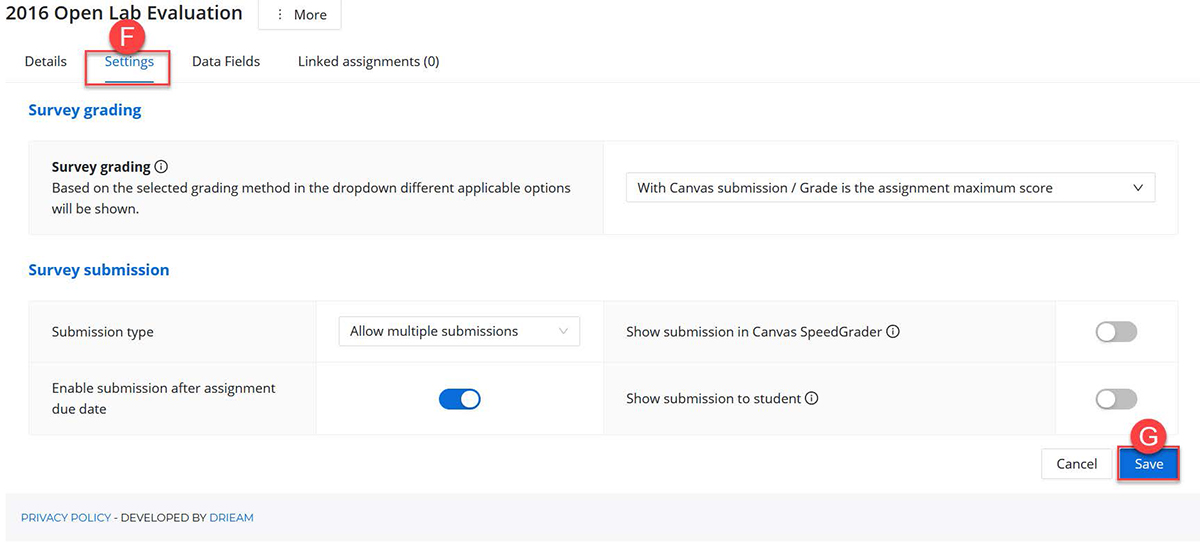Expand the Allow multiple submissions dropdown

pyautogui.click(x=459, y=331)
